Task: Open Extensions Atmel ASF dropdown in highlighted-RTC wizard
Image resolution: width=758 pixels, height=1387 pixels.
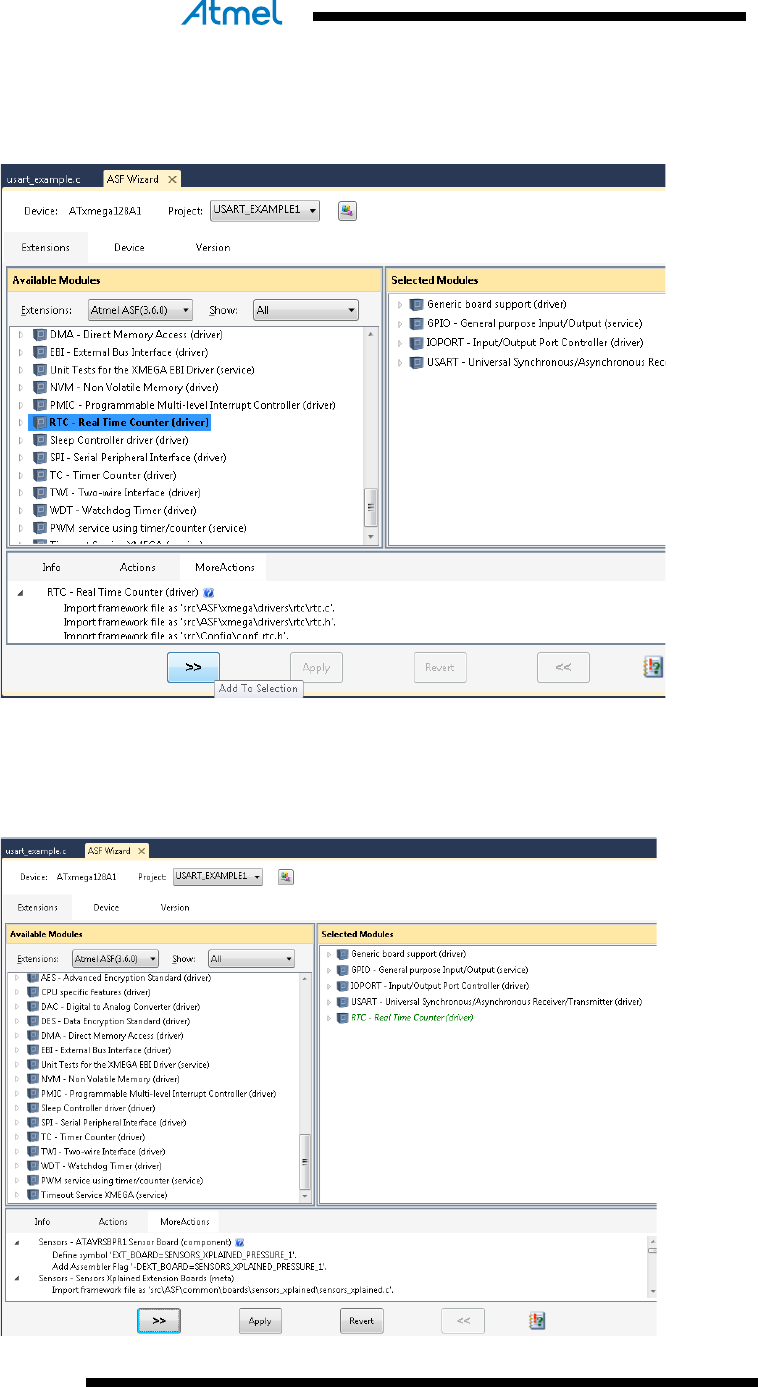Action: (x=140, y=310)
